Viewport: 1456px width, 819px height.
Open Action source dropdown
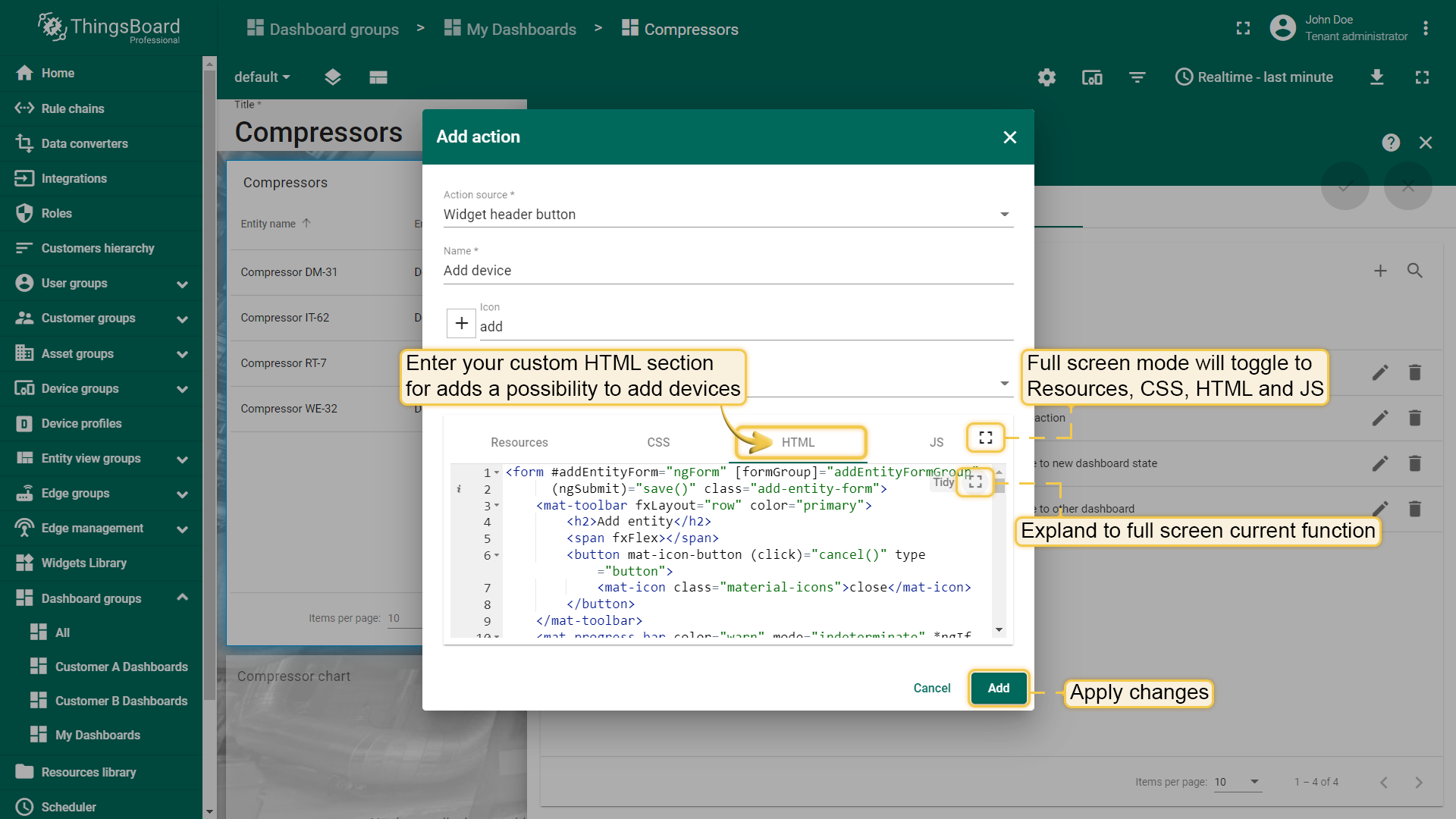728,215
